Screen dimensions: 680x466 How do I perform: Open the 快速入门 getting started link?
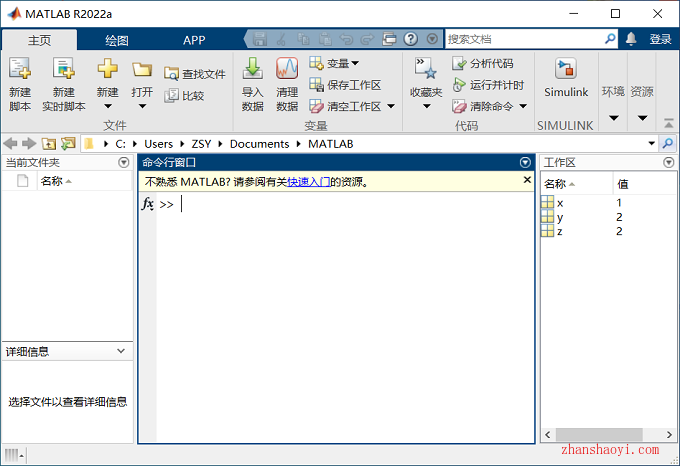(x=309, y=182)
